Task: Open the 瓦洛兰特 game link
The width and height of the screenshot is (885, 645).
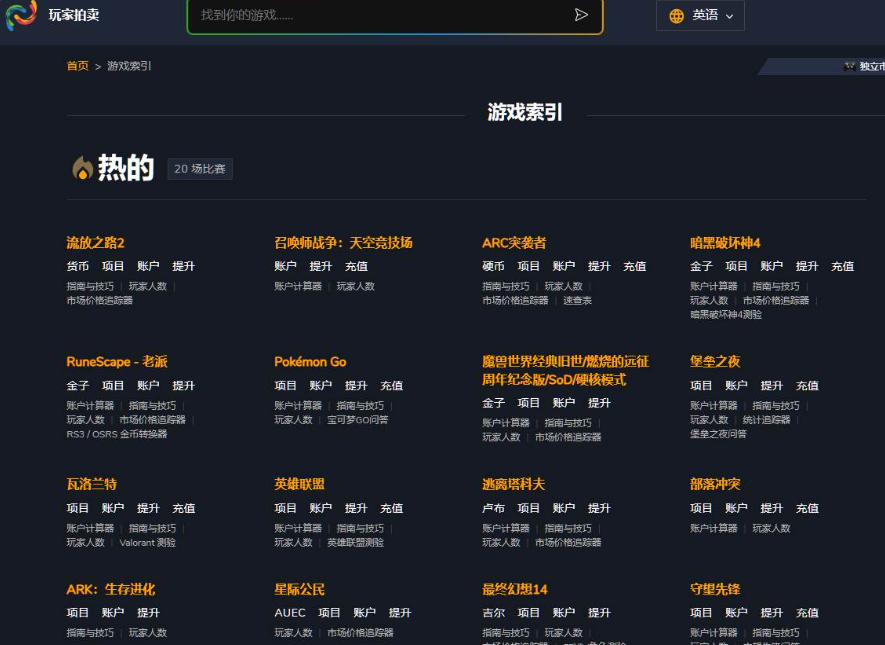Action: (x=91, y=484)
